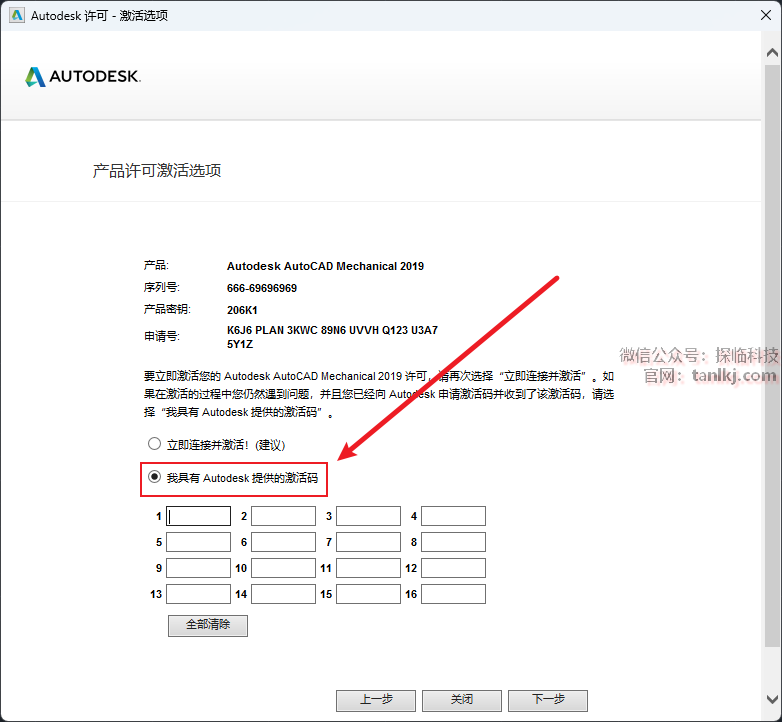The width and height of the screenshot is (782, 722).
Task: Close the Autodesk 许可 window
Action: pos(766,15)
